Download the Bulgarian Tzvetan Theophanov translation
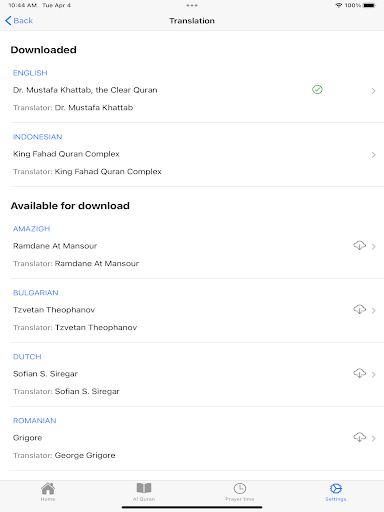The width and height of the screenshot is (384, 512). [359, 309]
